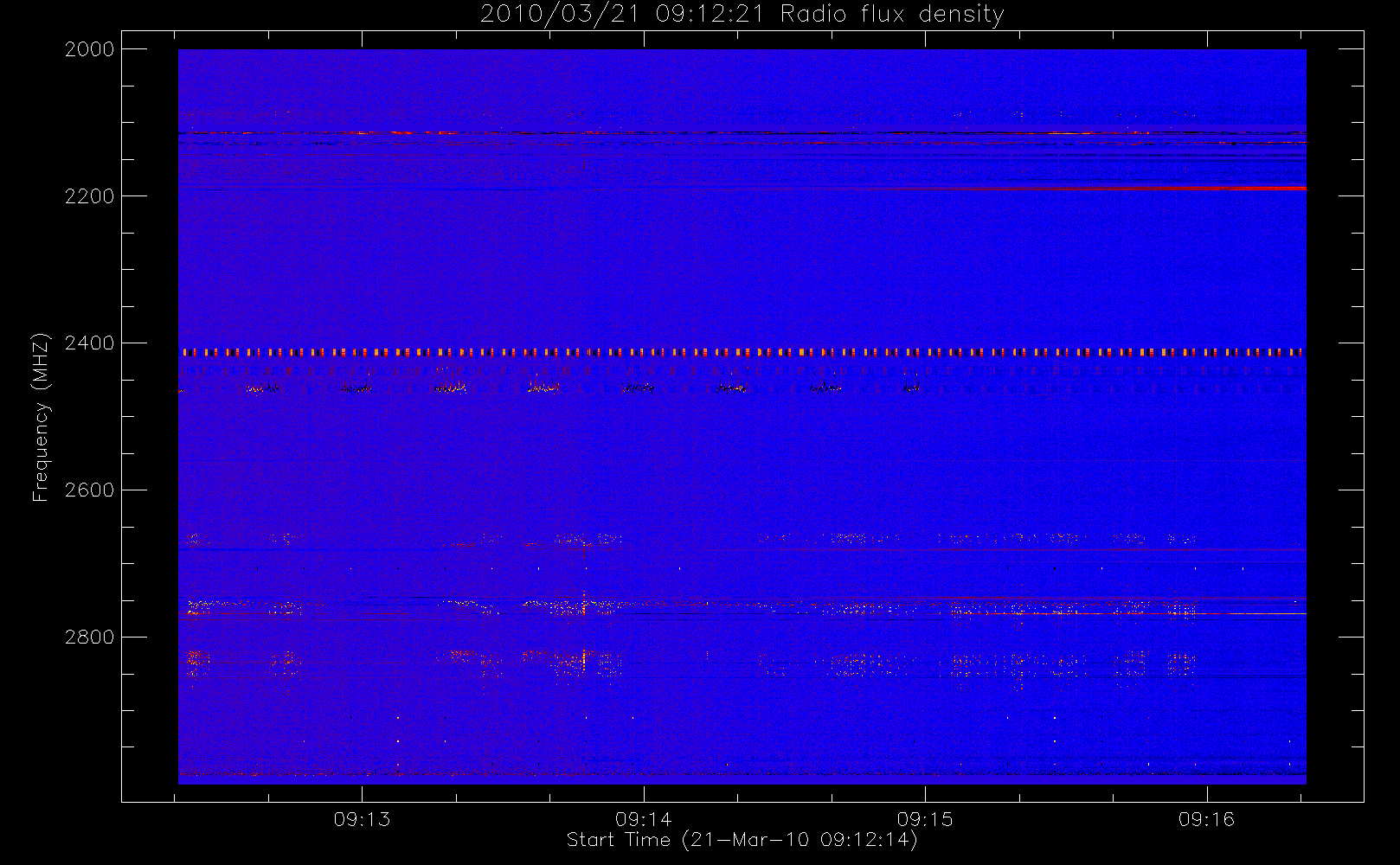Click the 09:13 time tick label
The width and height of the screenshot is (1400, 865).
click(362, 819)
